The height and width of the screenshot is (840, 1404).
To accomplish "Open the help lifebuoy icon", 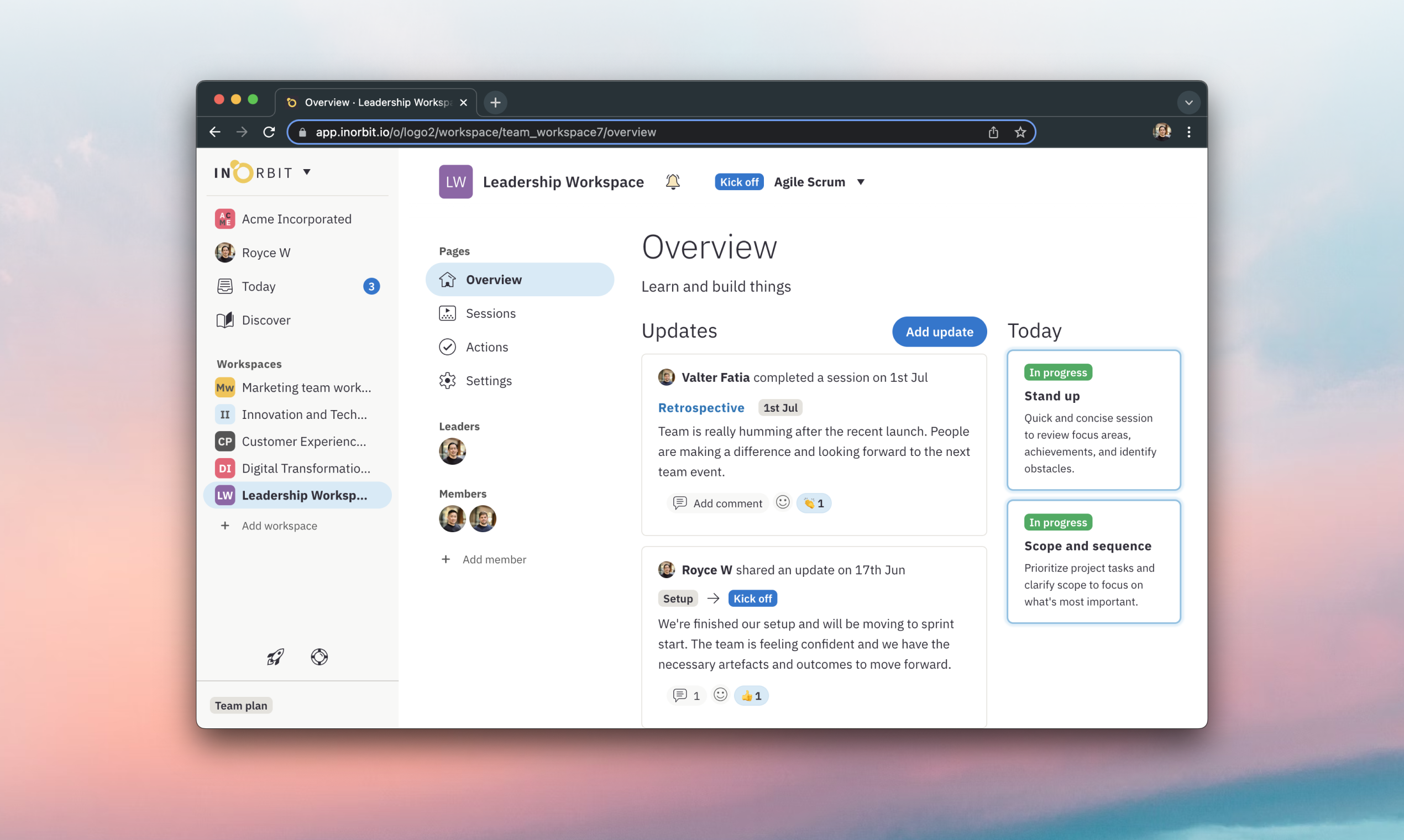I will [x=319, y=657].
